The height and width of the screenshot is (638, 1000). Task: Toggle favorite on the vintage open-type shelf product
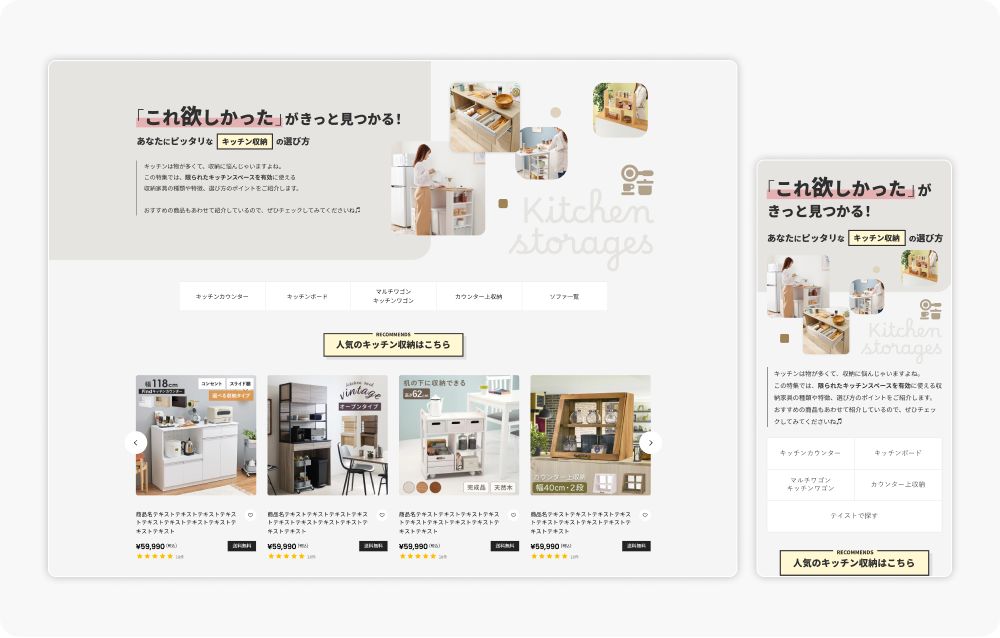point(382,516)
